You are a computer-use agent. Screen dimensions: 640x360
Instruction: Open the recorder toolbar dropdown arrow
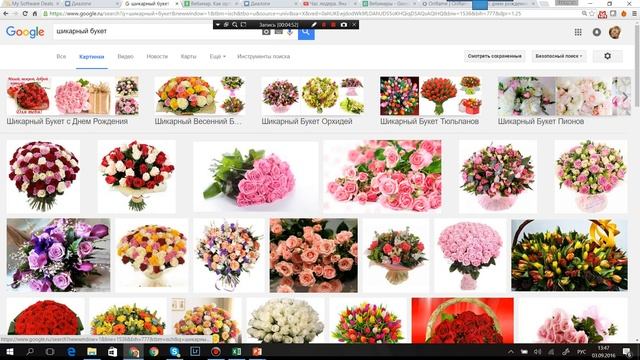[x=218, y=24]
